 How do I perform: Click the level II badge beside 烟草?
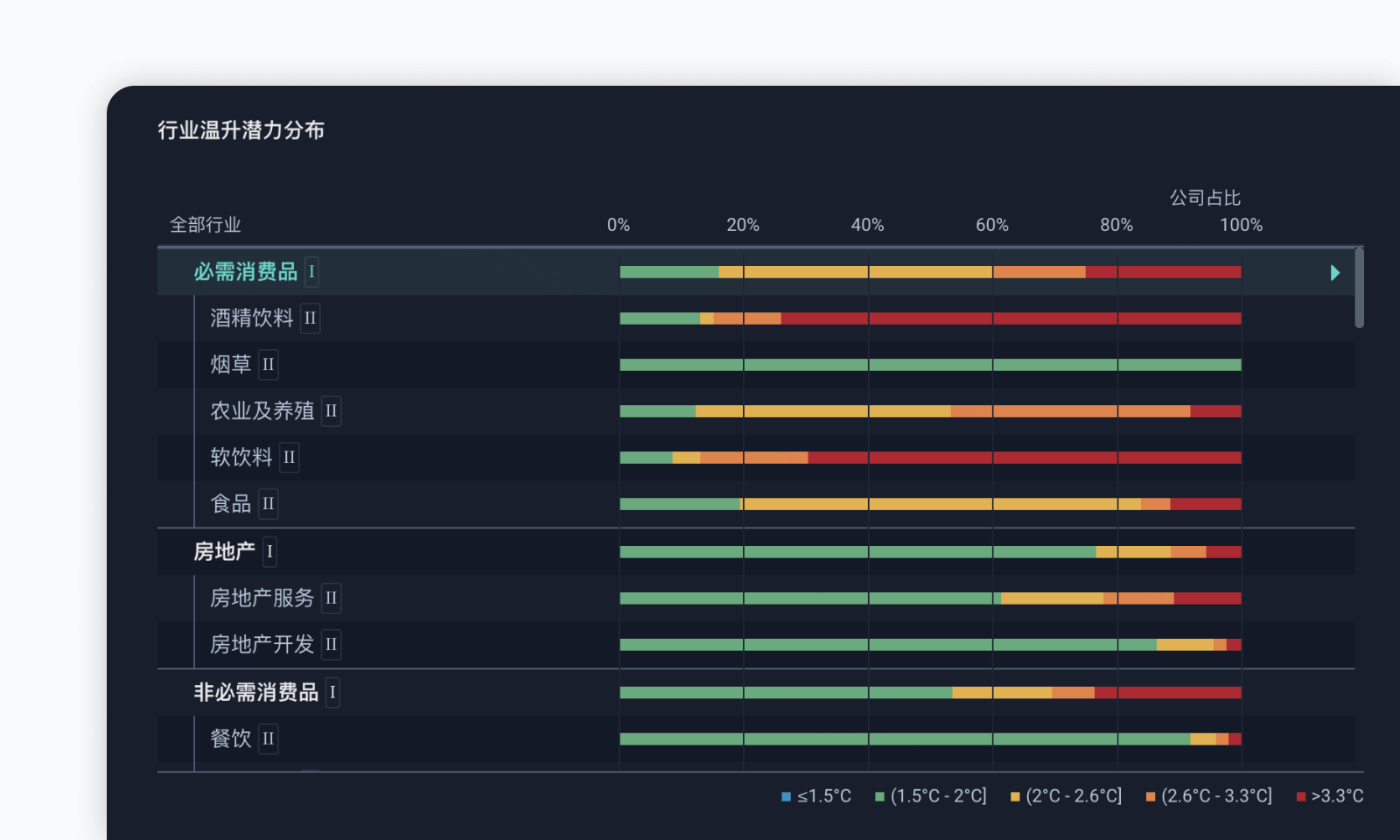coord(269,365)
